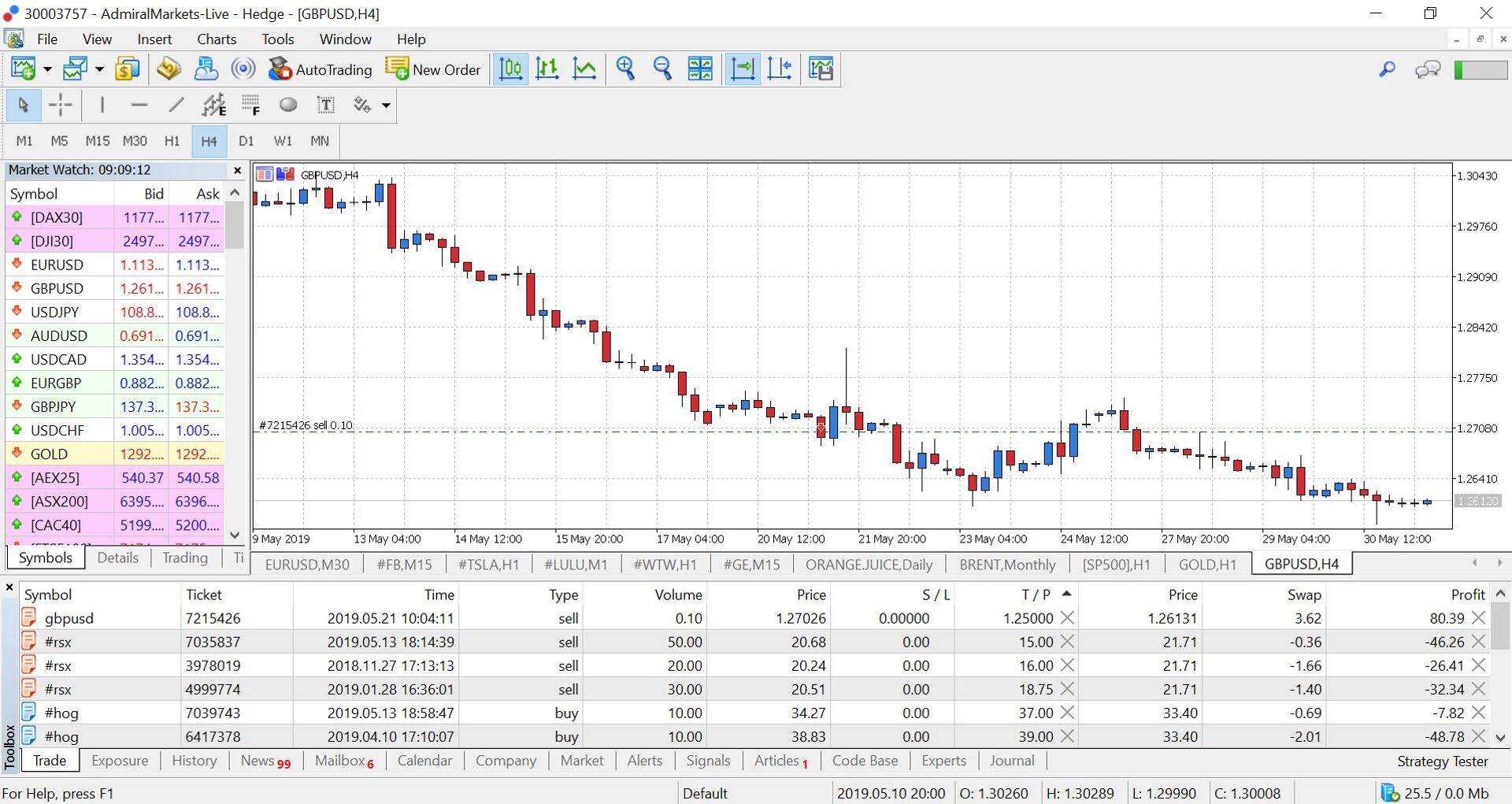Expand the new chart dropdown arrow
The image size is (1512, 804).
click(47, 69)
